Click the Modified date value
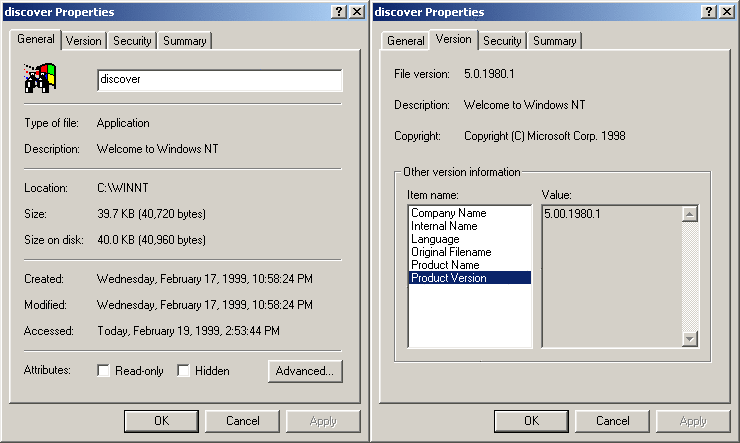 click(205, 305)
